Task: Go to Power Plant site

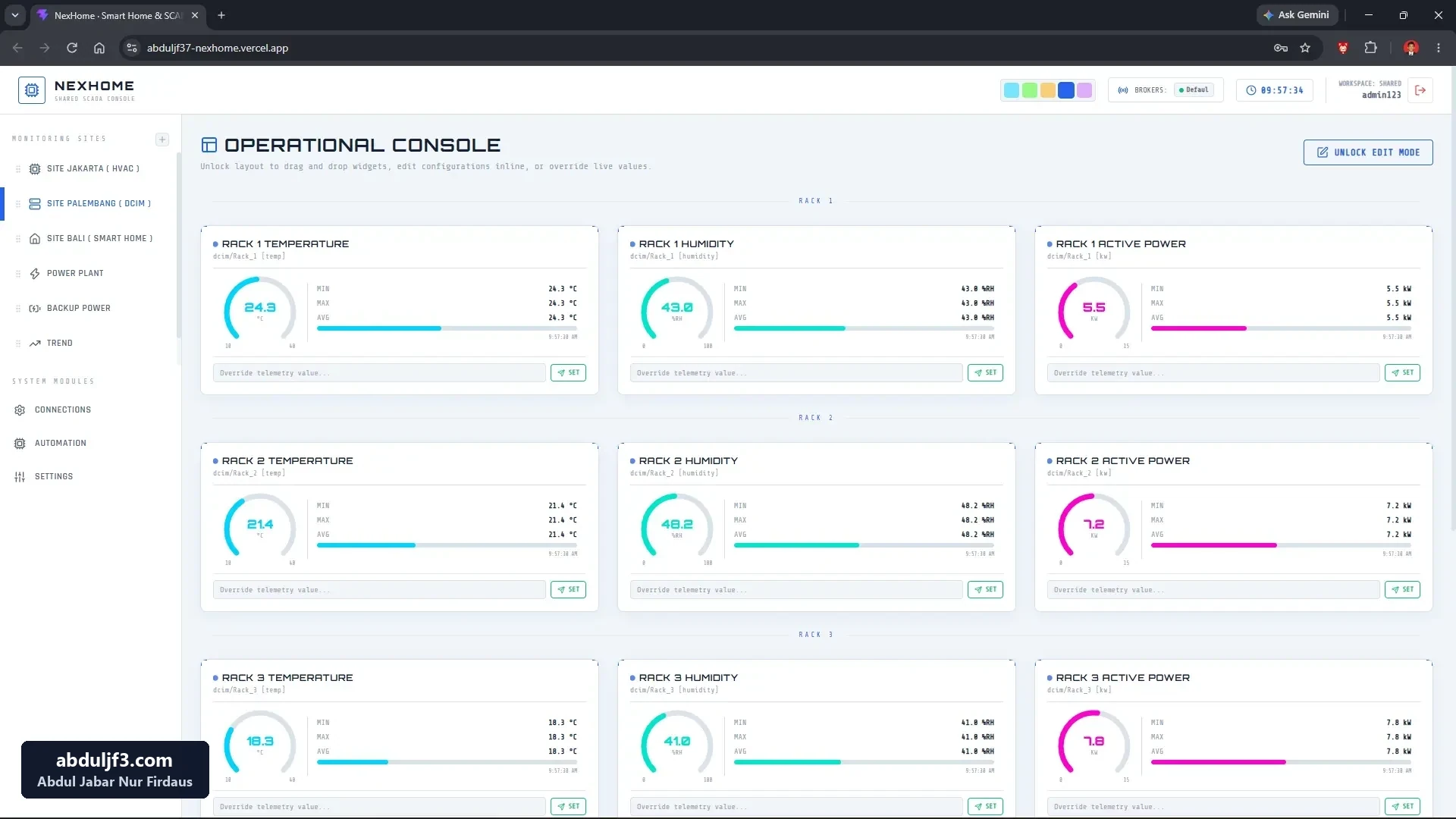Action: (75, 274)
